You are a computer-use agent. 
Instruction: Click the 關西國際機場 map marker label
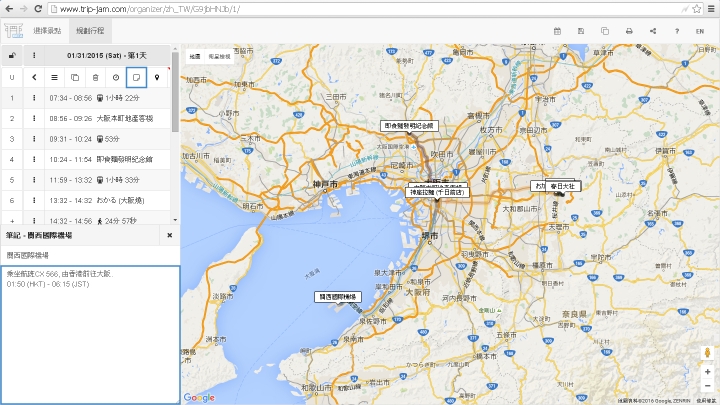[338, 297]
